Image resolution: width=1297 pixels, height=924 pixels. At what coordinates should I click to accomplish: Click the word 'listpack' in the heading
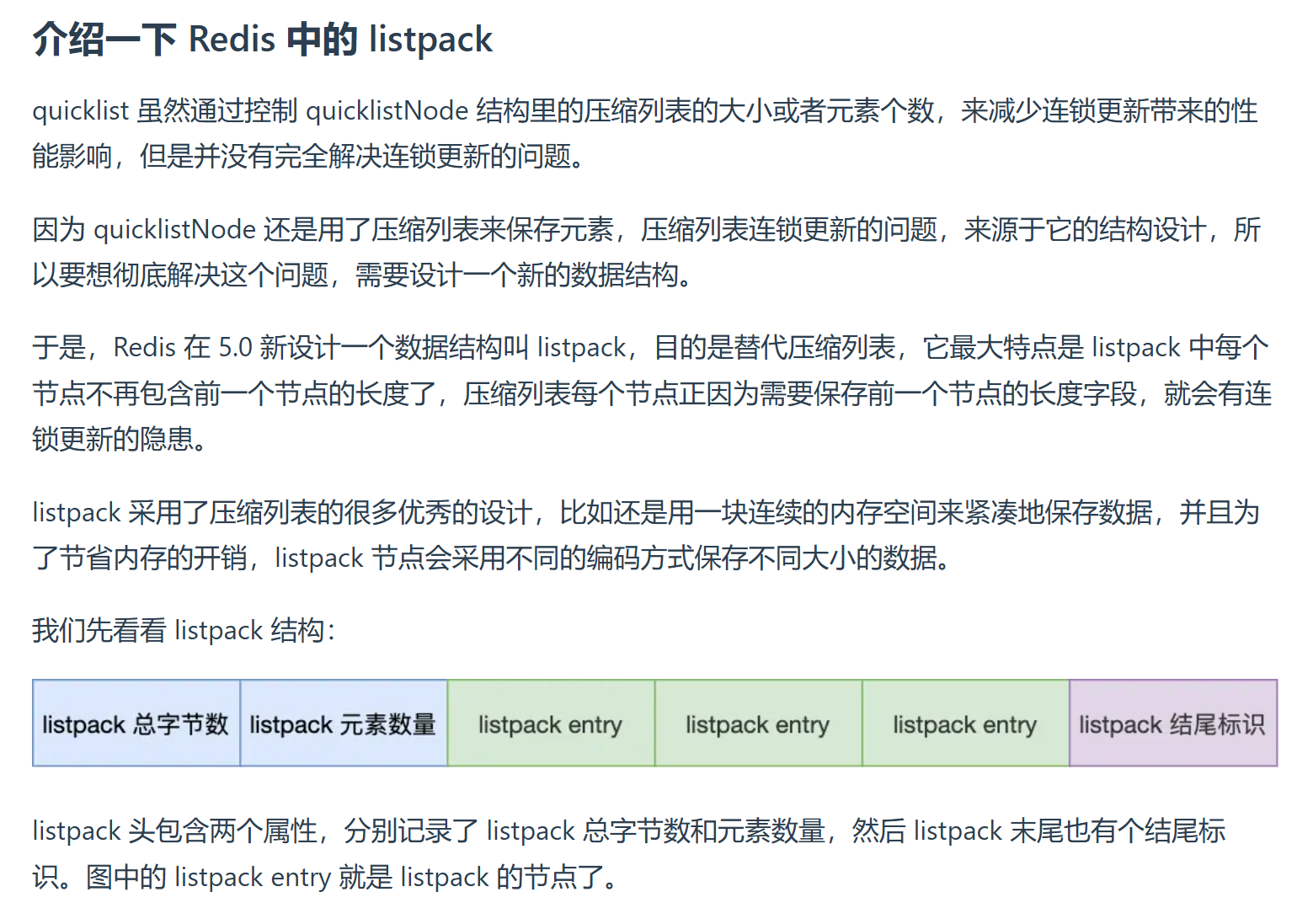[x=430, y=40]
